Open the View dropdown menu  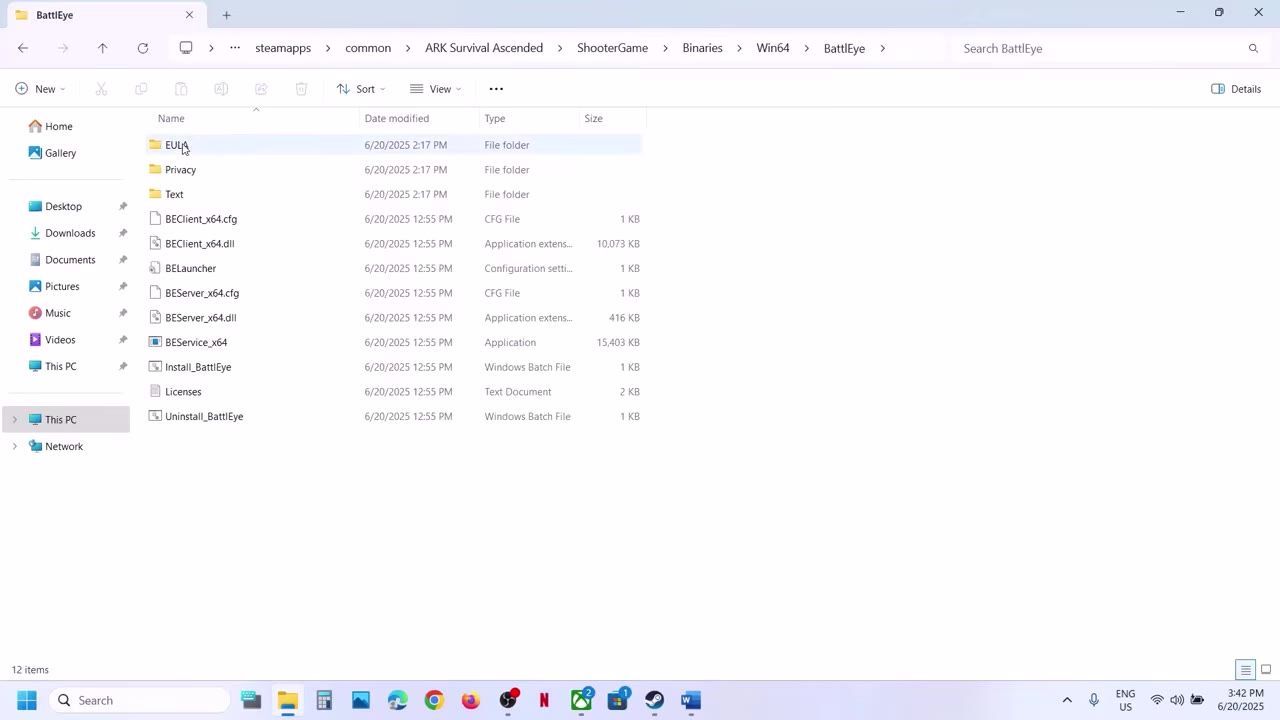coord(436,89)
